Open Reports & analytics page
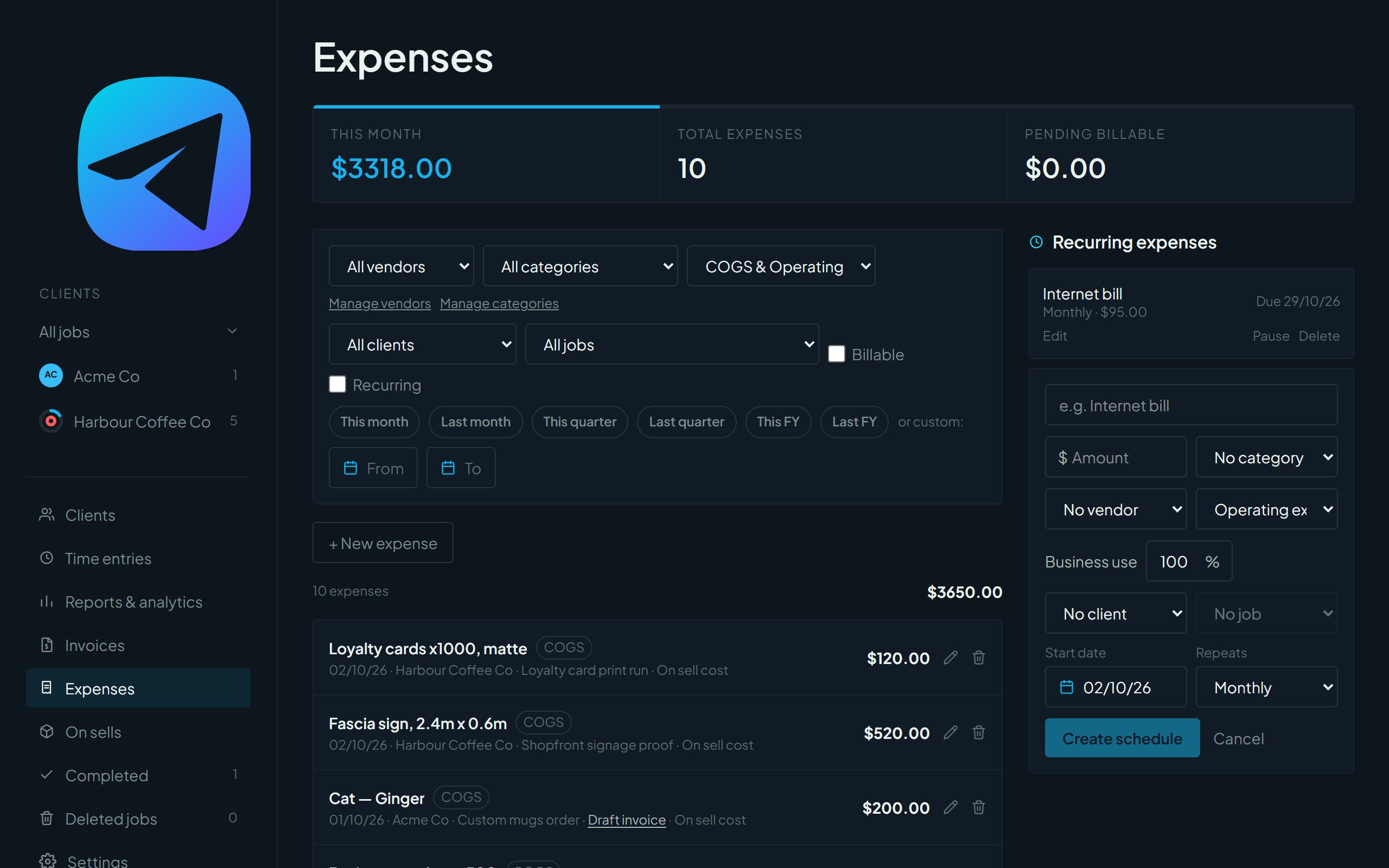This screenshot has width=1389, height=868. pos(138,602)
